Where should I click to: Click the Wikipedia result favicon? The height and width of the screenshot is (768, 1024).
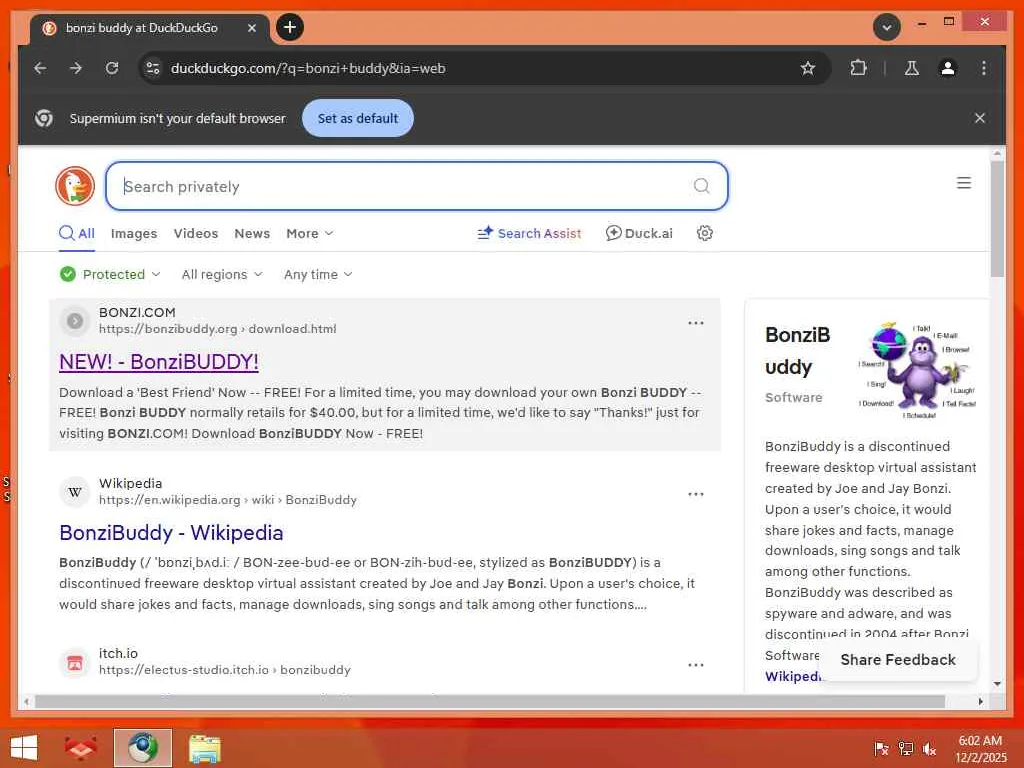click(75, 492)
